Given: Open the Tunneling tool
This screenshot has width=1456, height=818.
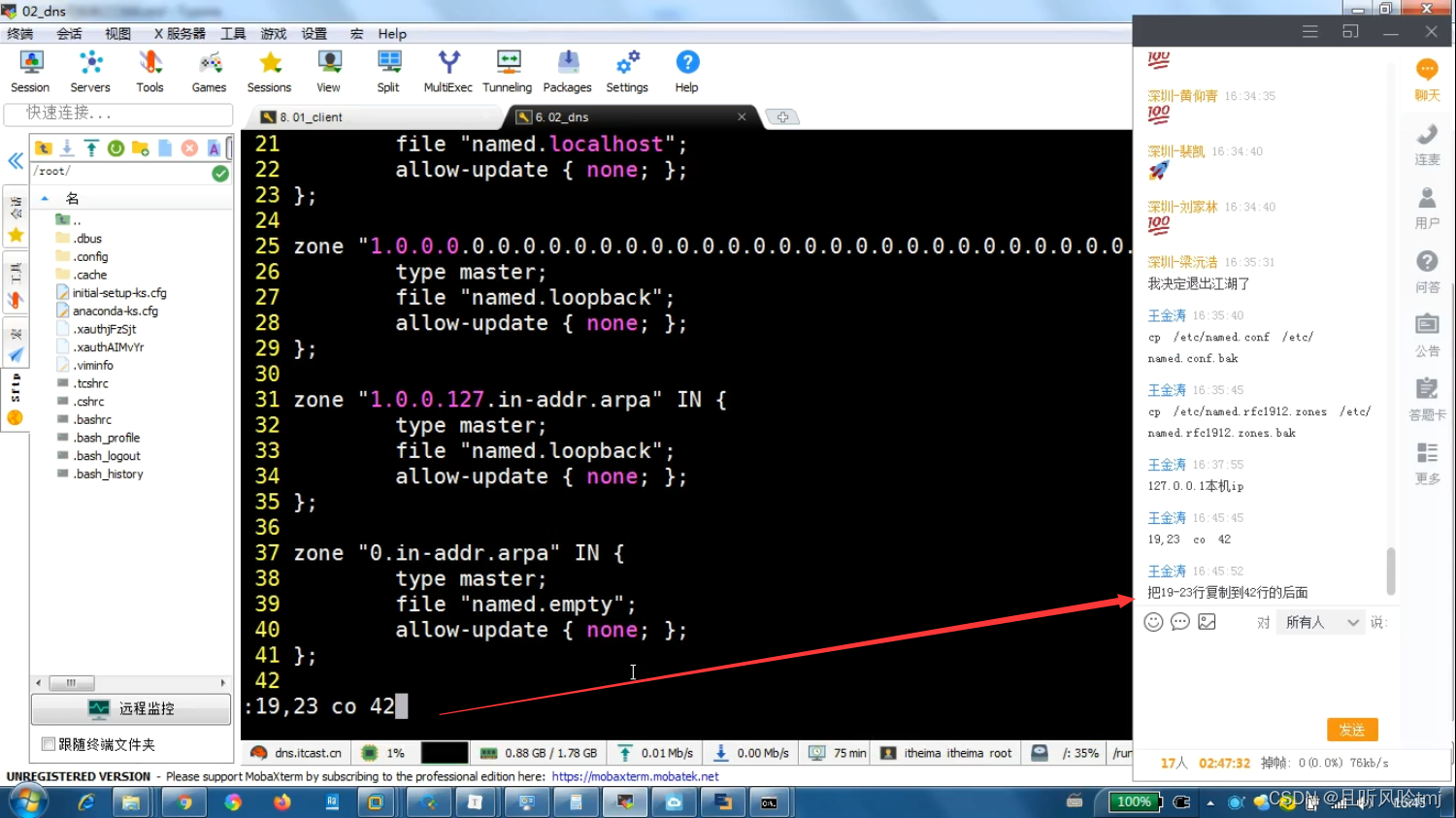Looking at the screenshot, I should [508, 72].
